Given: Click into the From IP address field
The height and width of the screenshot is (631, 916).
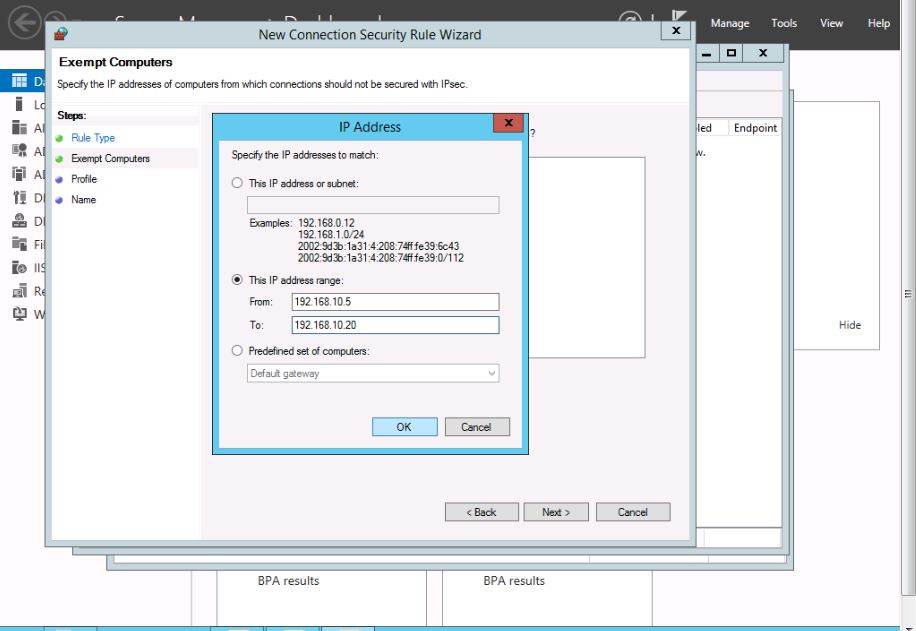Looking at the screenshot, I should point(394,302).
